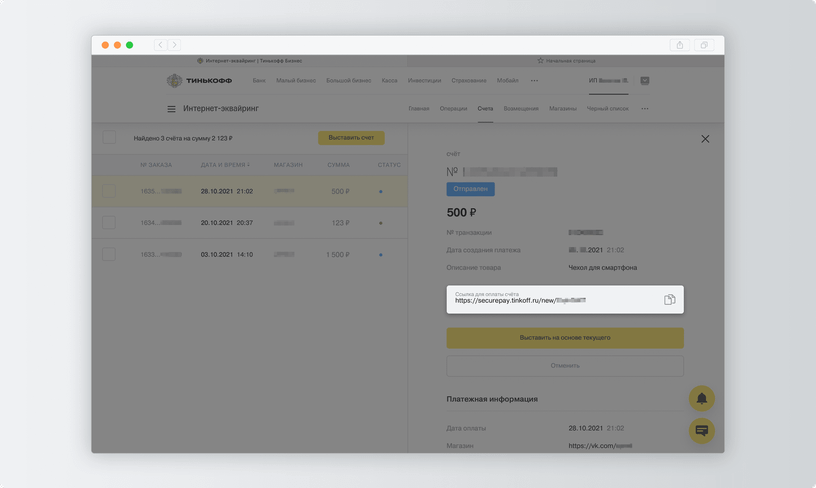Viewport: 816px width, 488px height.
Task: Select the checkbox for the 1 500 ₽ invoice
Action: (109, 255)
